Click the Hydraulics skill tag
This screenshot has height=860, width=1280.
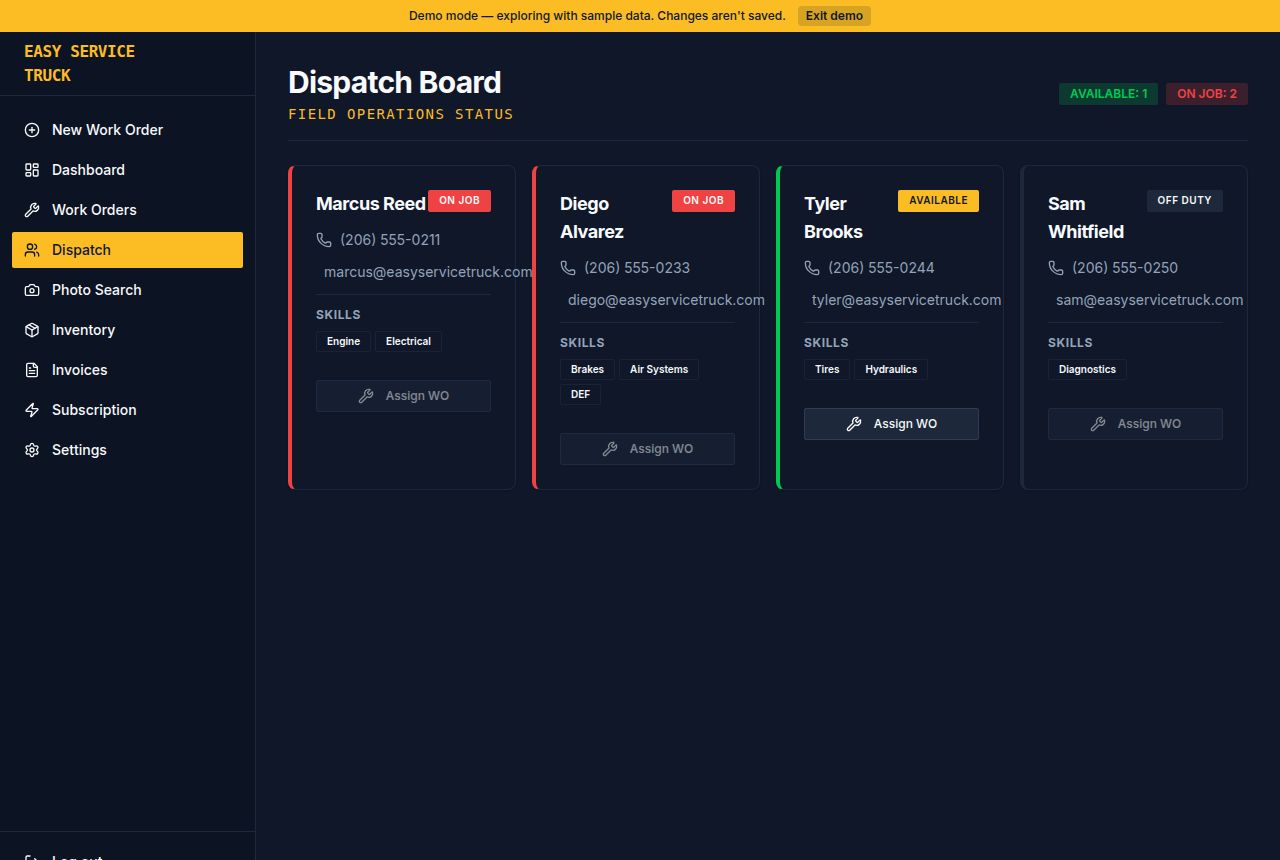click(x=891, y=370)
